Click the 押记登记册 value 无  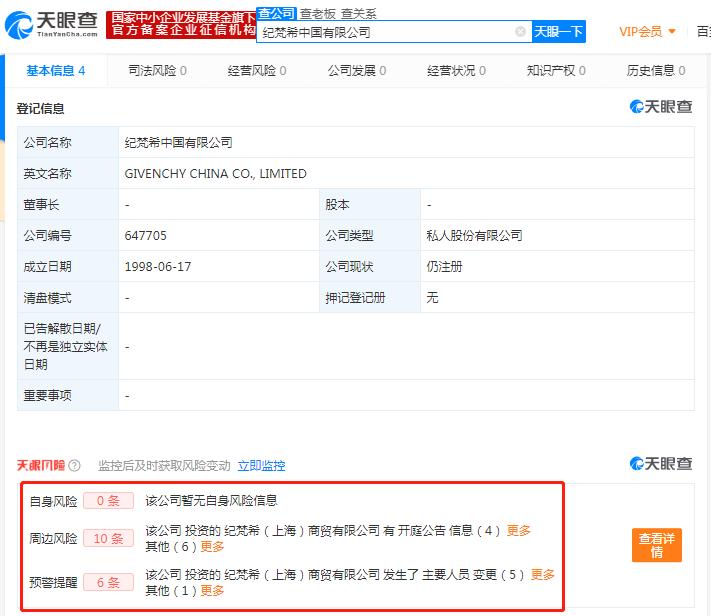tap(432, 298)
